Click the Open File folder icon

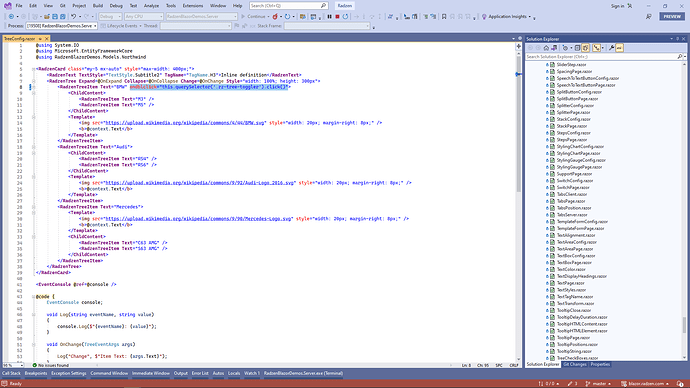click(47, 16)
